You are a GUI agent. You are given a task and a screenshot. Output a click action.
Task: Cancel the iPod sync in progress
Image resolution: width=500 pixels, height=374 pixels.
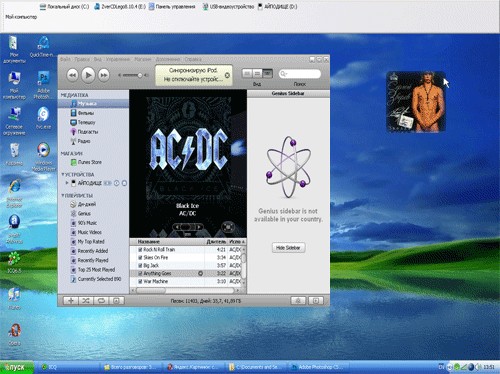227,75
